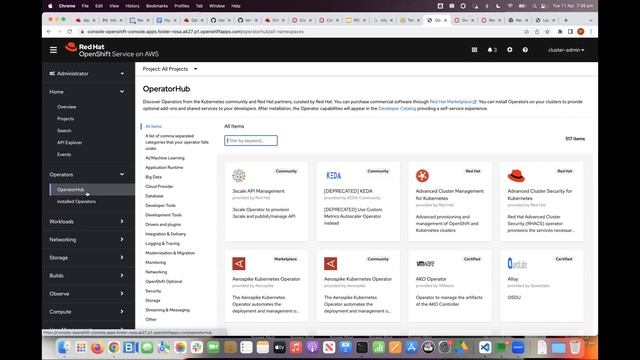Viewport: 640px width, 360px height.
Task: Open the Administrator perspective switcher dropdown
Action: pos(87,73)
